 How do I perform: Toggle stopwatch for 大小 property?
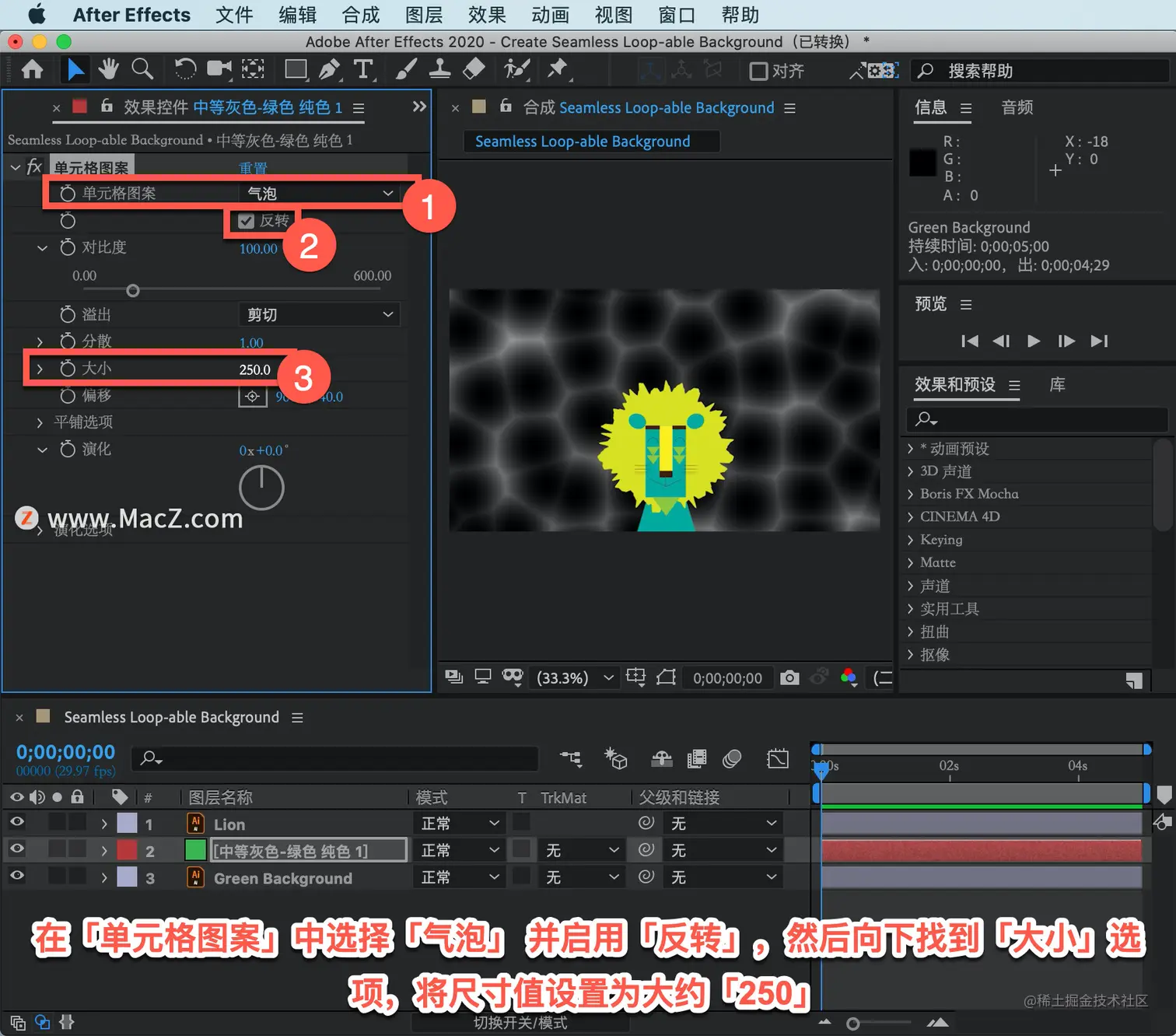(68, 368)
